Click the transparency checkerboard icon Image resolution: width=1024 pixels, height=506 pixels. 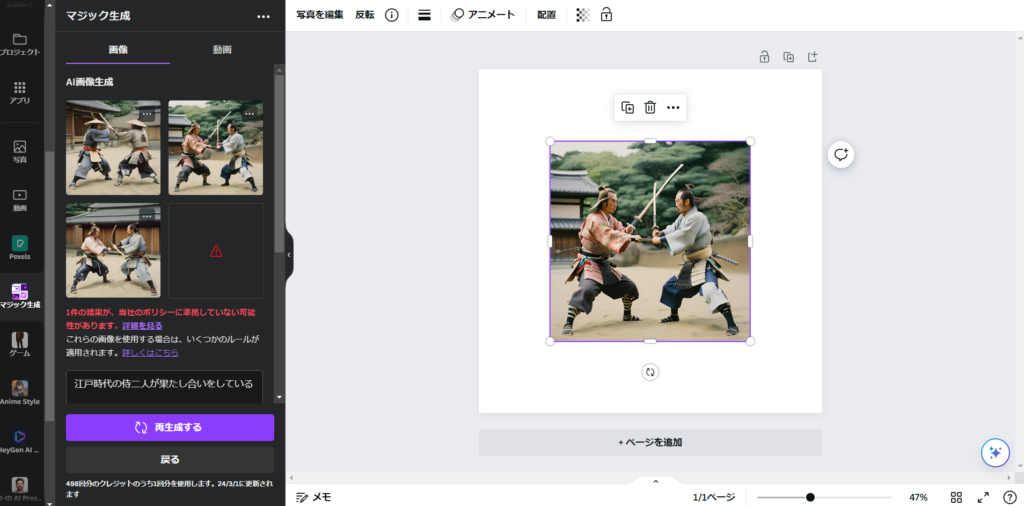click(583, 15)
